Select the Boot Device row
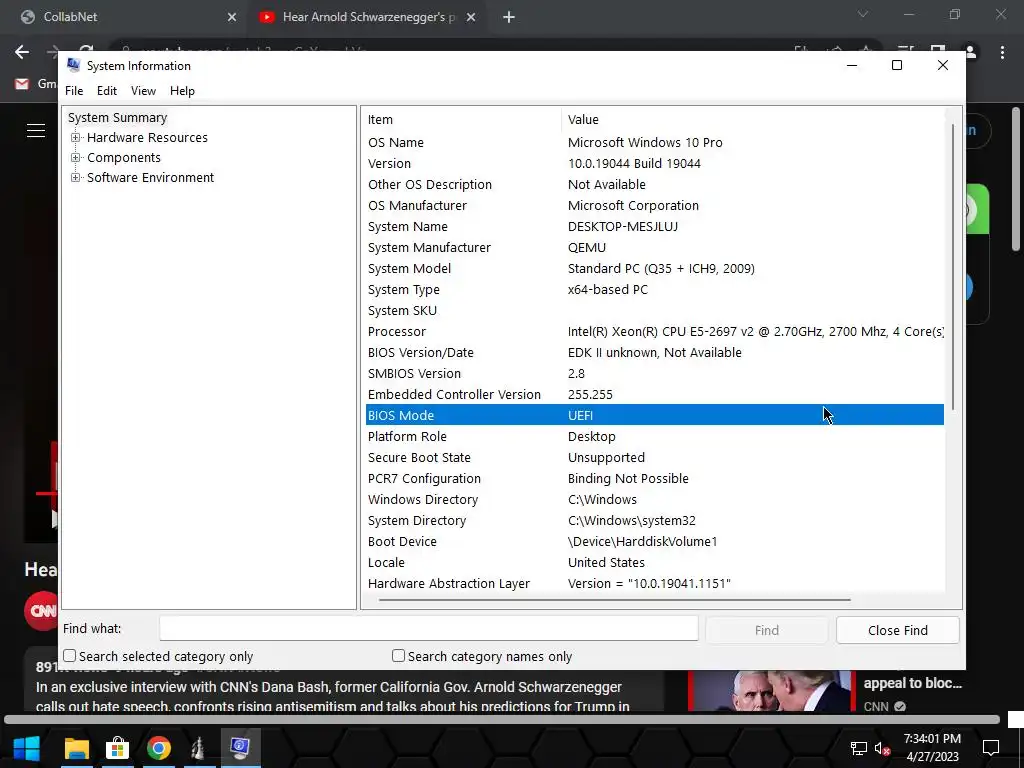1024x768 pixels. pos(655,541)
